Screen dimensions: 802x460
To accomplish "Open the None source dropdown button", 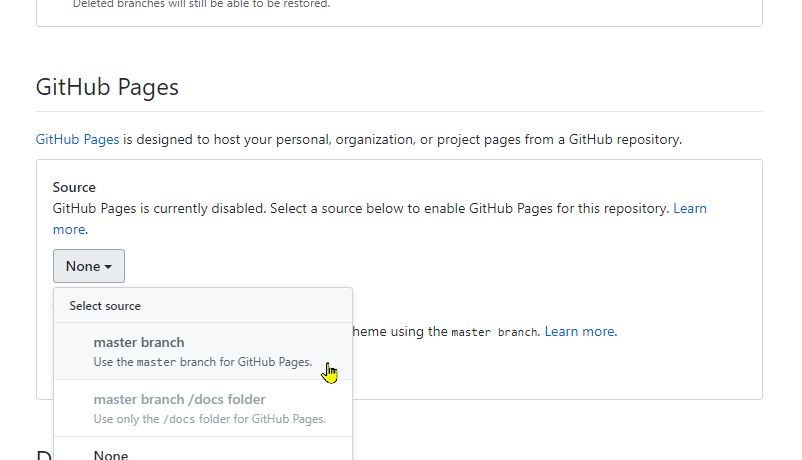I will (88, 266).
